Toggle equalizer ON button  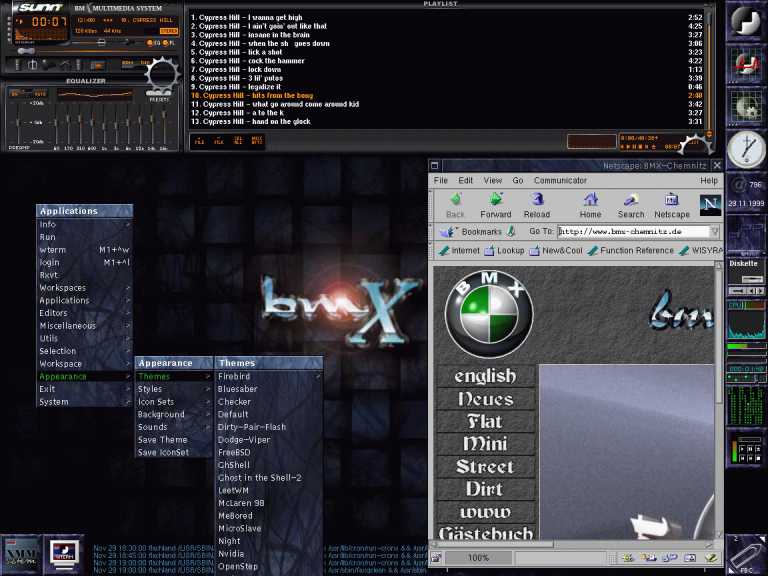[x=15, y=93]
